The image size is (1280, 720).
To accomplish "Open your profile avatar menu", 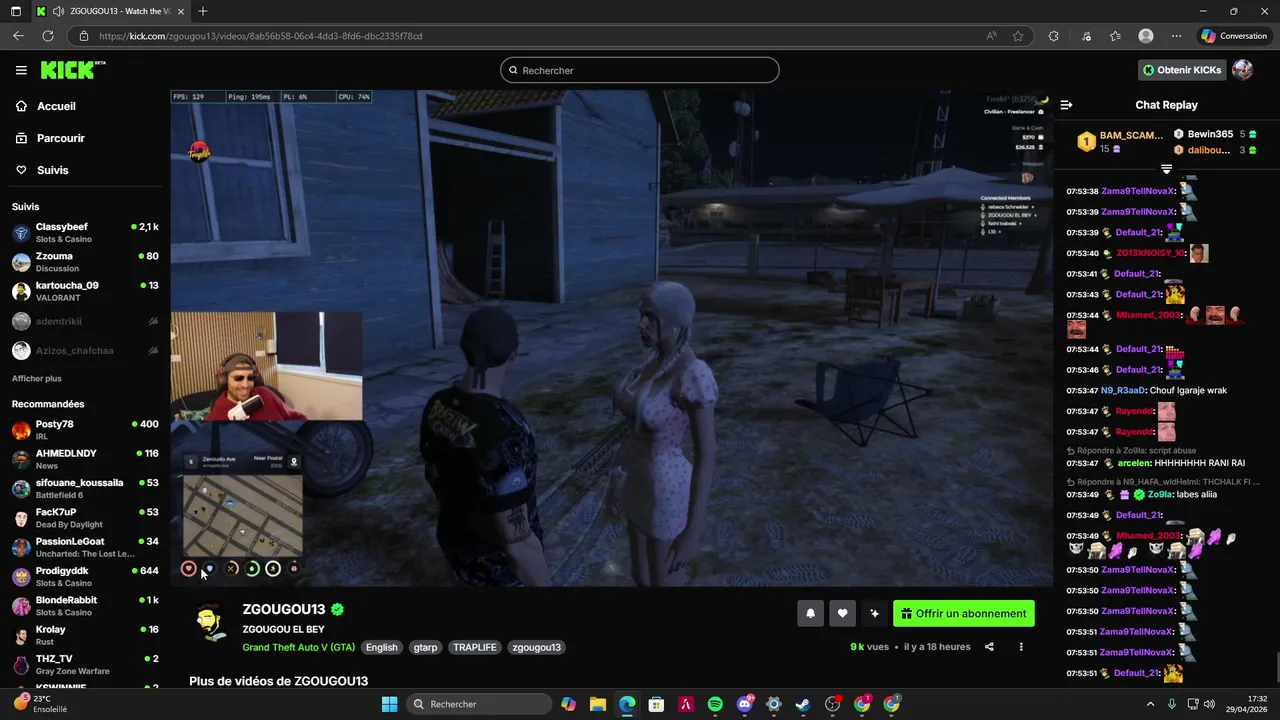I will pos(1242,70).
